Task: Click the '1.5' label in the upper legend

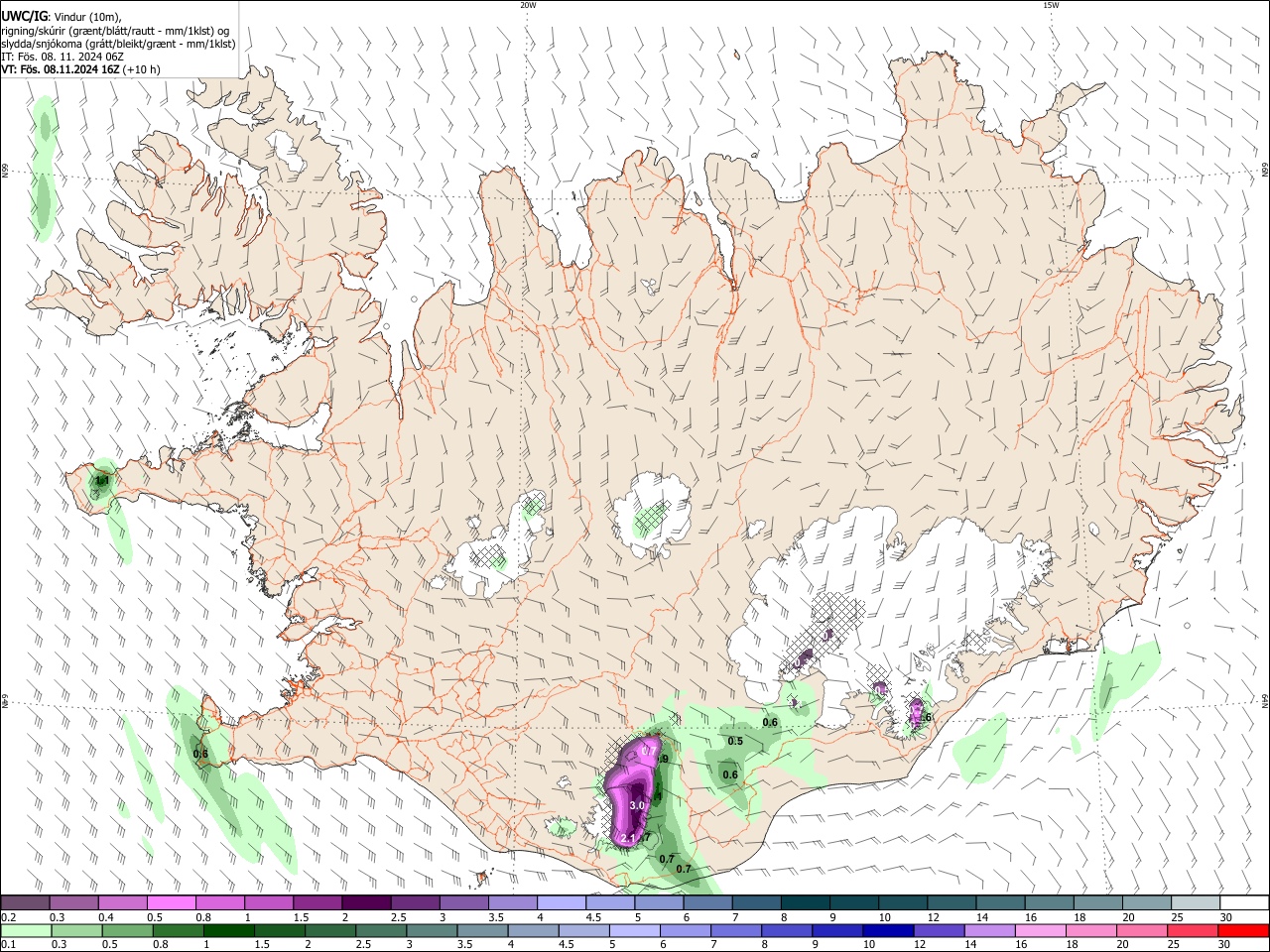Action: tap(301, 917)
